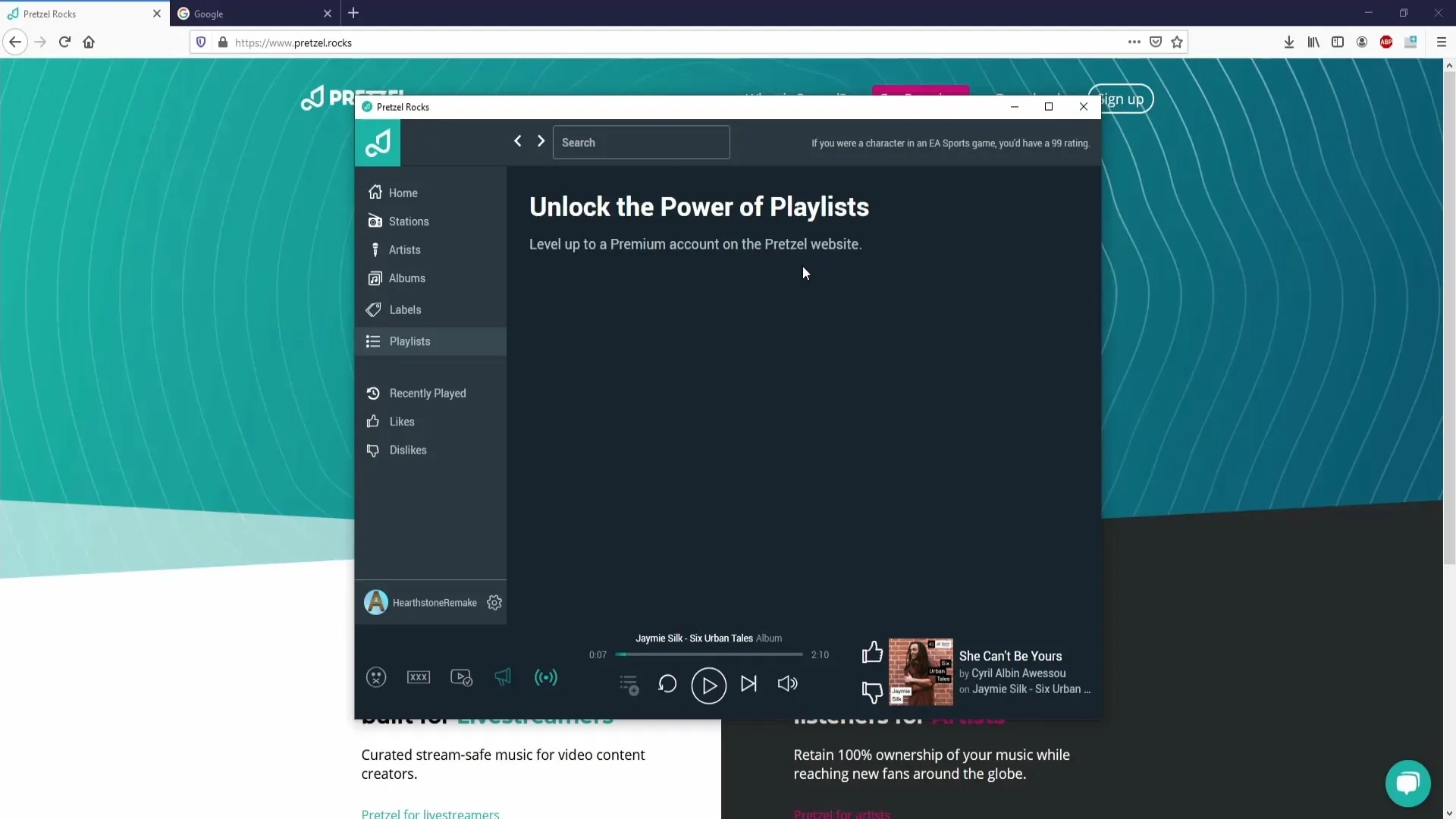Restart track with replay icon
This screenshot has height=819, width=1456.
[x=667, y=684]
